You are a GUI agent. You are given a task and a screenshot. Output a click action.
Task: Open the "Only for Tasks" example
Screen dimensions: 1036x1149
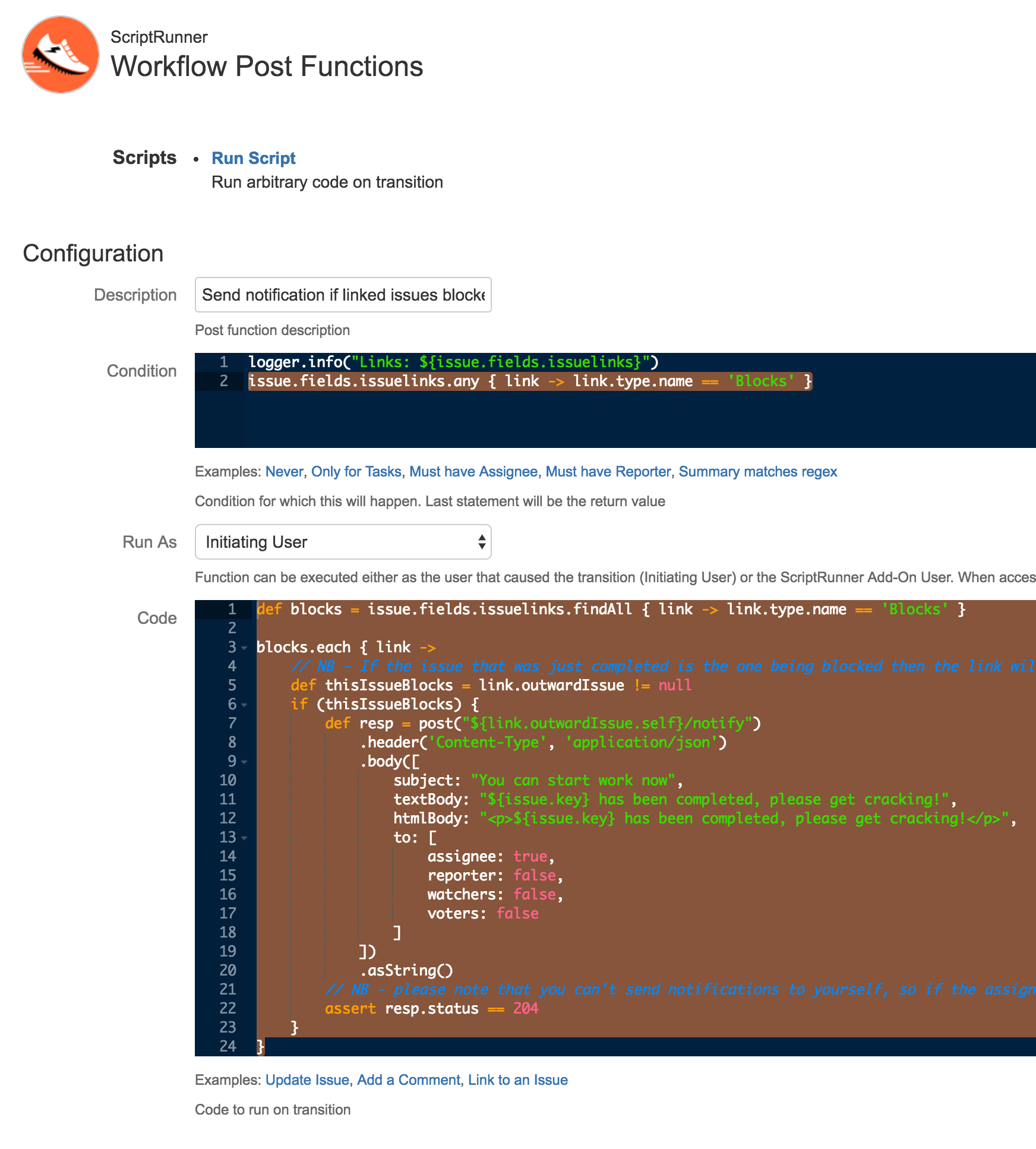tap(355, 471)
